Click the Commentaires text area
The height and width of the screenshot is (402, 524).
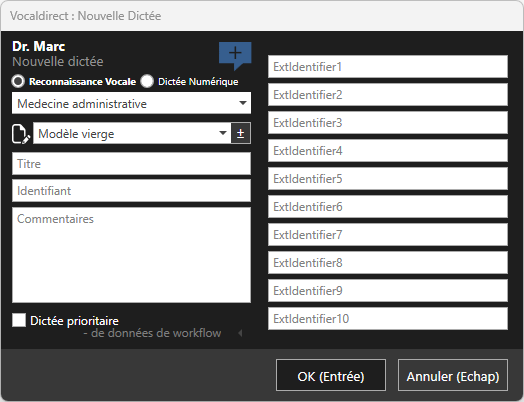point(131,255)
